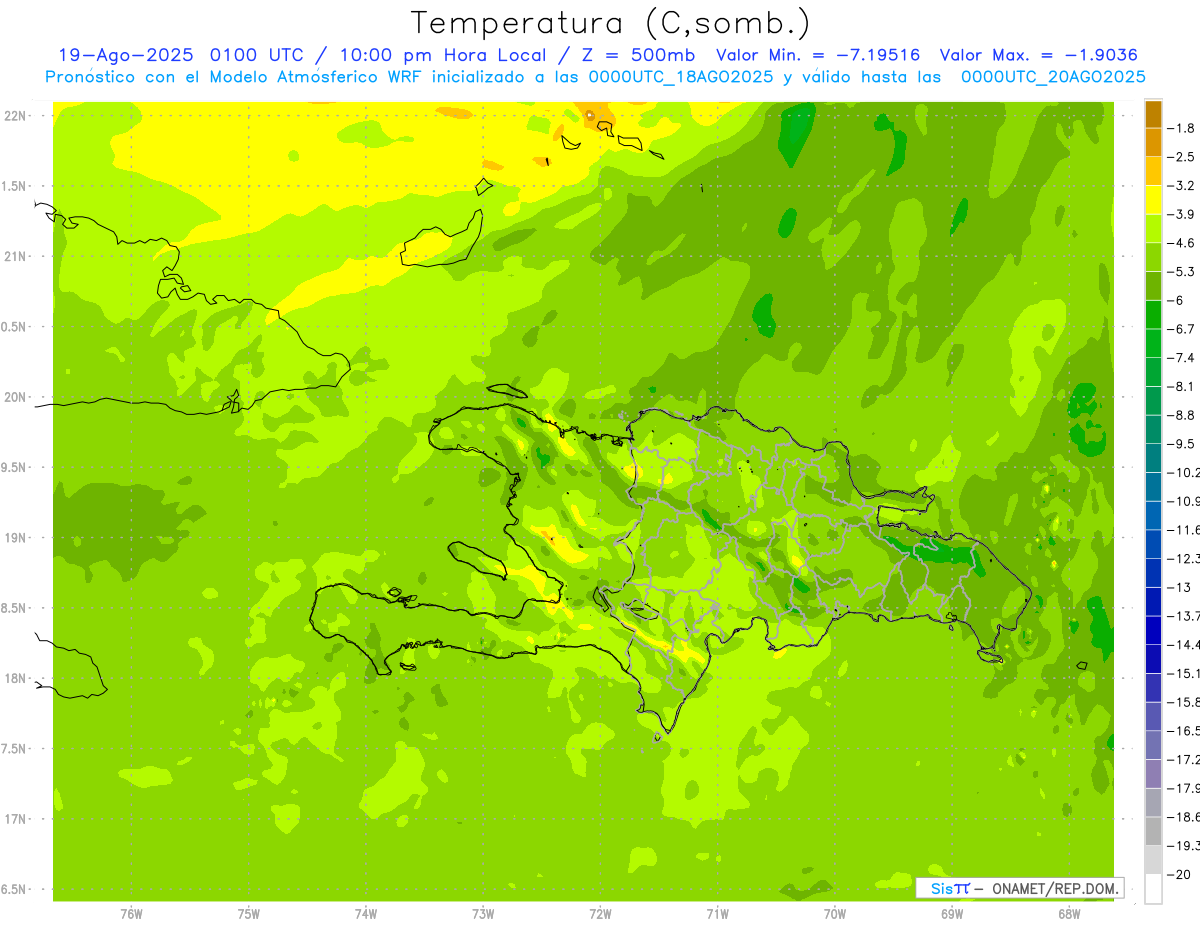The image size is (1200, 927).
Task: Click the 'Valor Min. = -7.19516' text
Action: pyautogui.click(x=819, y=56)
